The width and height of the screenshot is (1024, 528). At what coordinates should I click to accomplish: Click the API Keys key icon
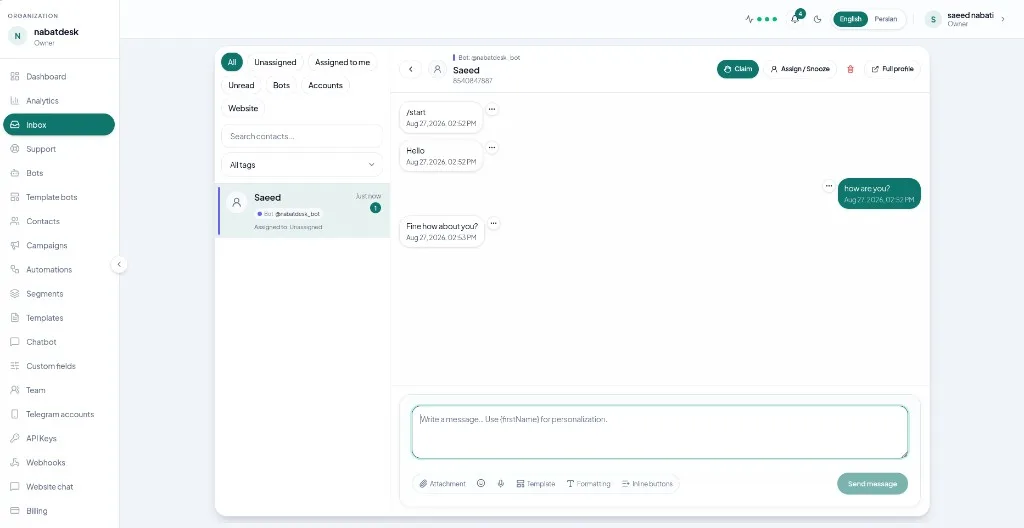click(x=14, y=438)
